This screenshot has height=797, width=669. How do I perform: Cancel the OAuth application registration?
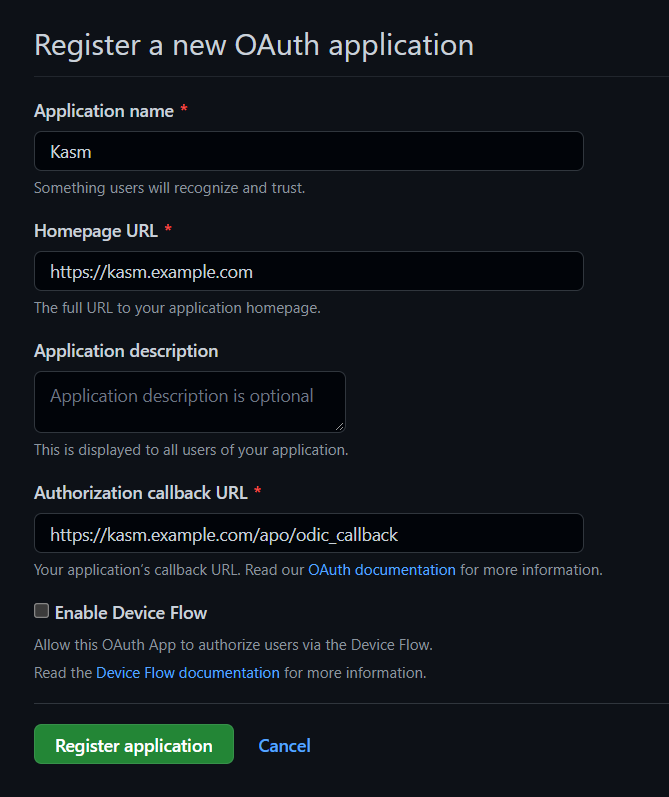pos(284,745)
